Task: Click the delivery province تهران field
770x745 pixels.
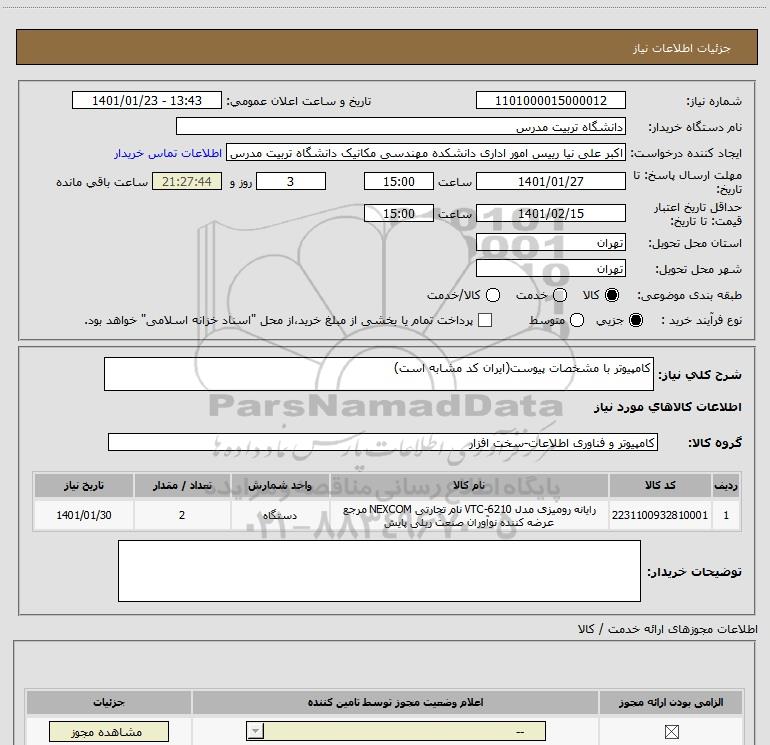Action: click(x=550, y=243)
